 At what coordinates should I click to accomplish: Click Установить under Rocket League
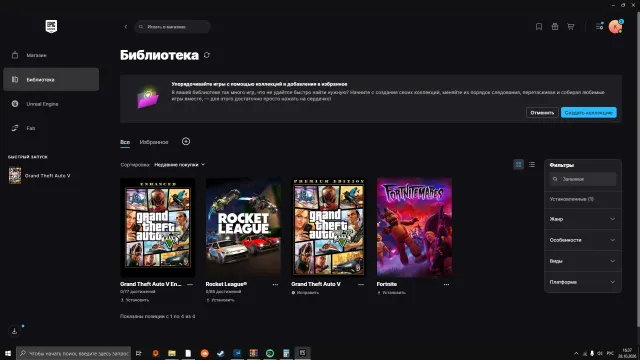220,300
